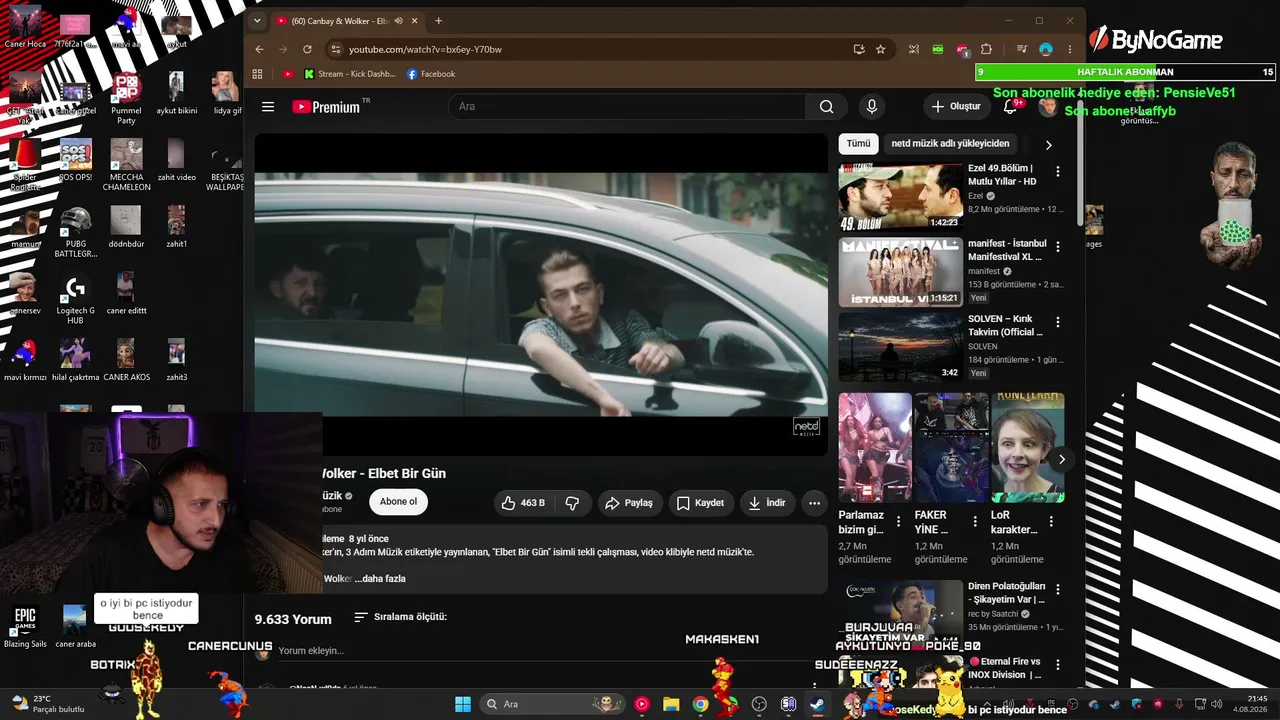Open the netd müzik channel name

point(331,496)
